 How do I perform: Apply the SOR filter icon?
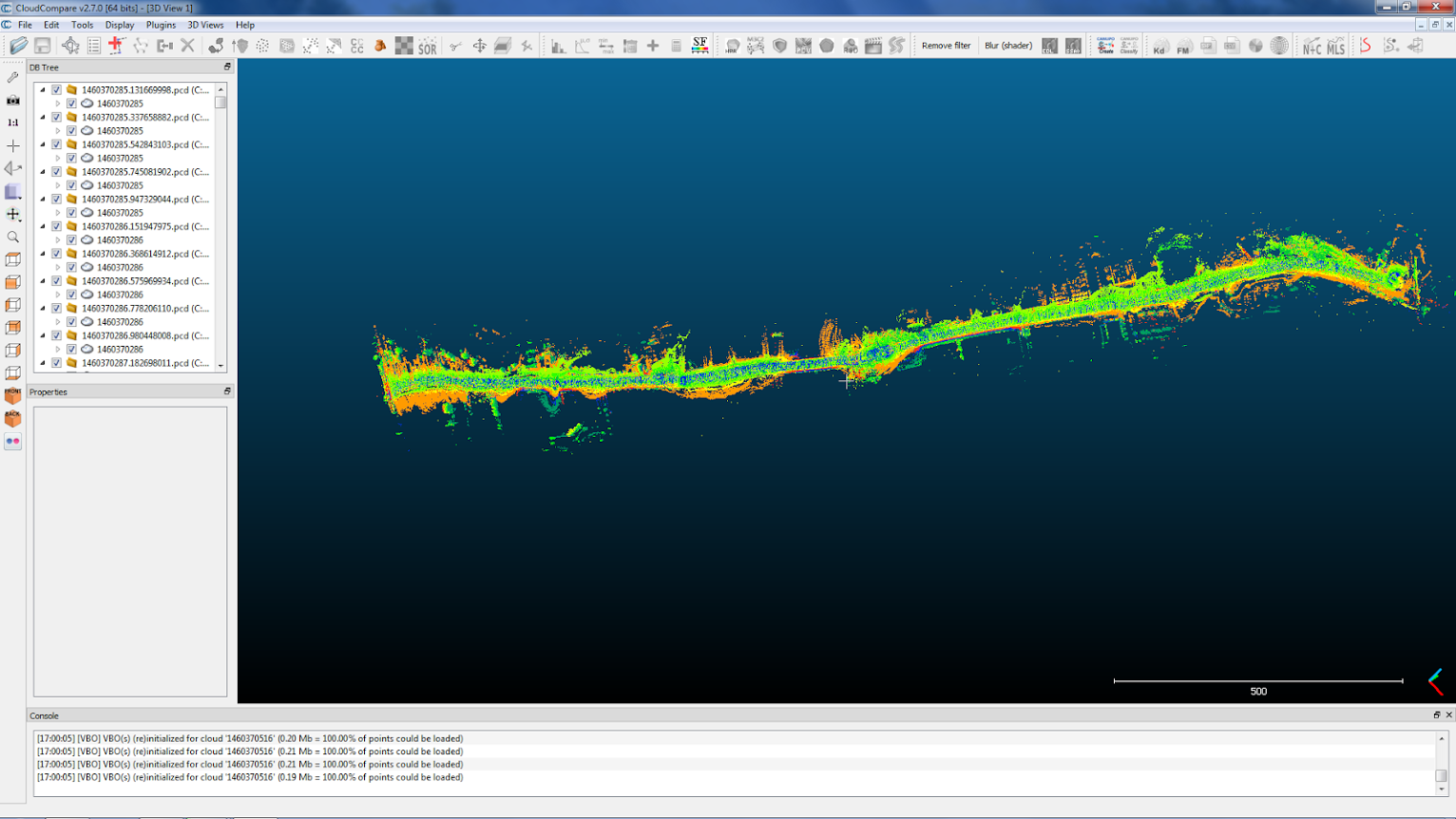tap(427, 46)
